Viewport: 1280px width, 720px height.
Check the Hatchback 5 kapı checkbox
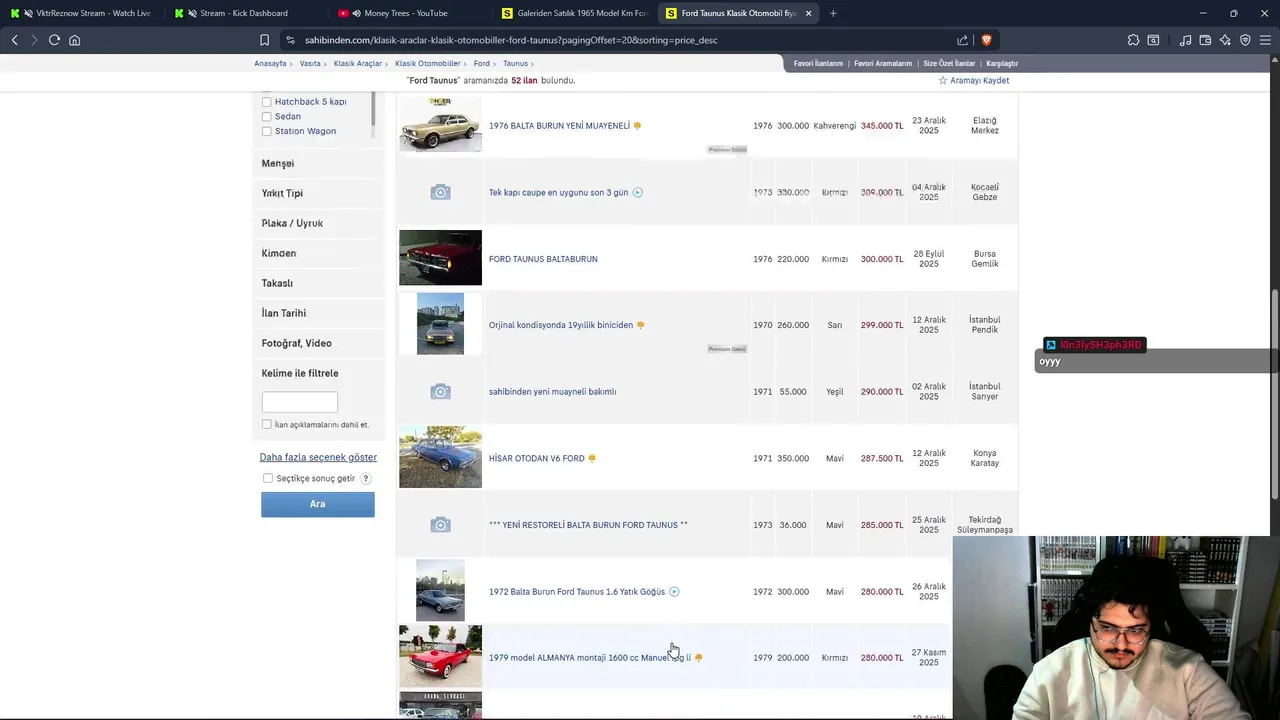[266, 101]
